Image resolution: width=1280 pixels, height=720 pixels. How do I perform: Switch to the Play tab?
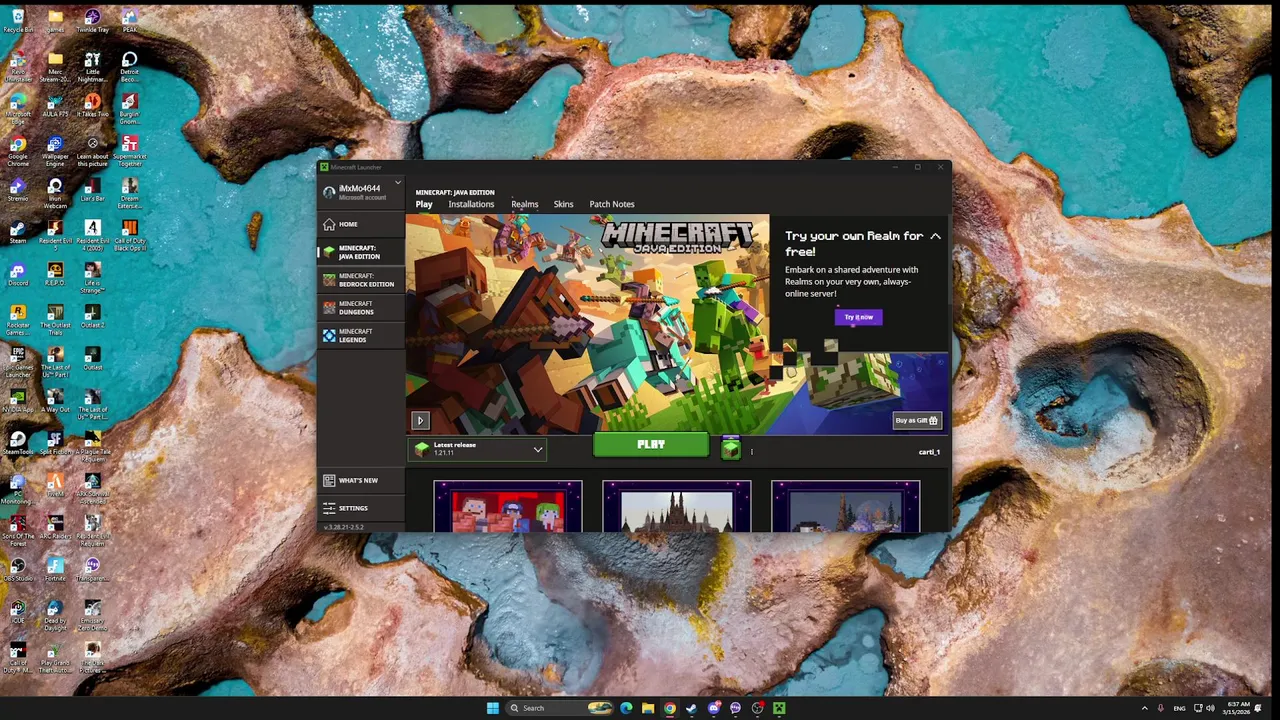(424, 204)
